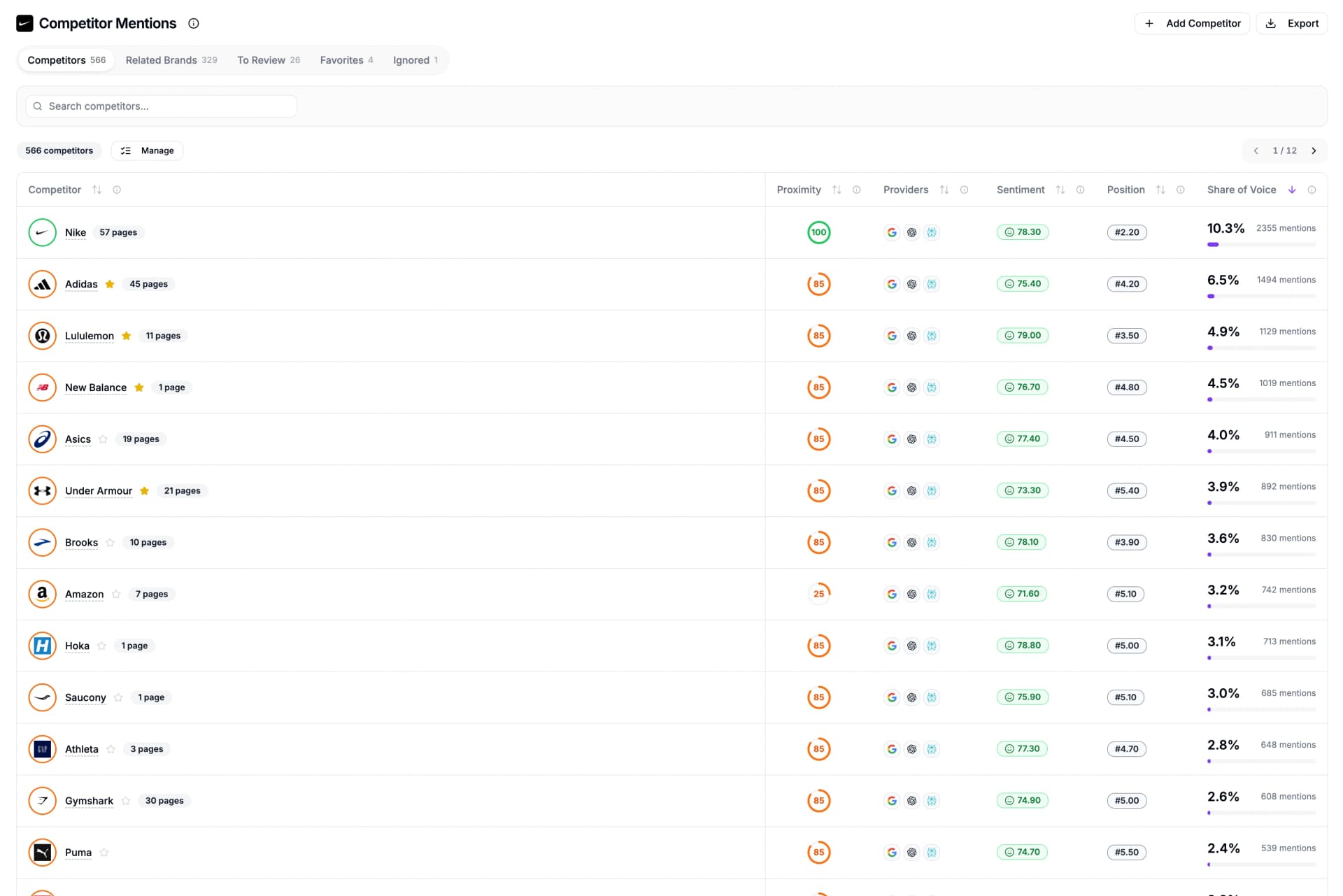Click the New Balance logo icon

pyautogui.click(x=42, y=387)
